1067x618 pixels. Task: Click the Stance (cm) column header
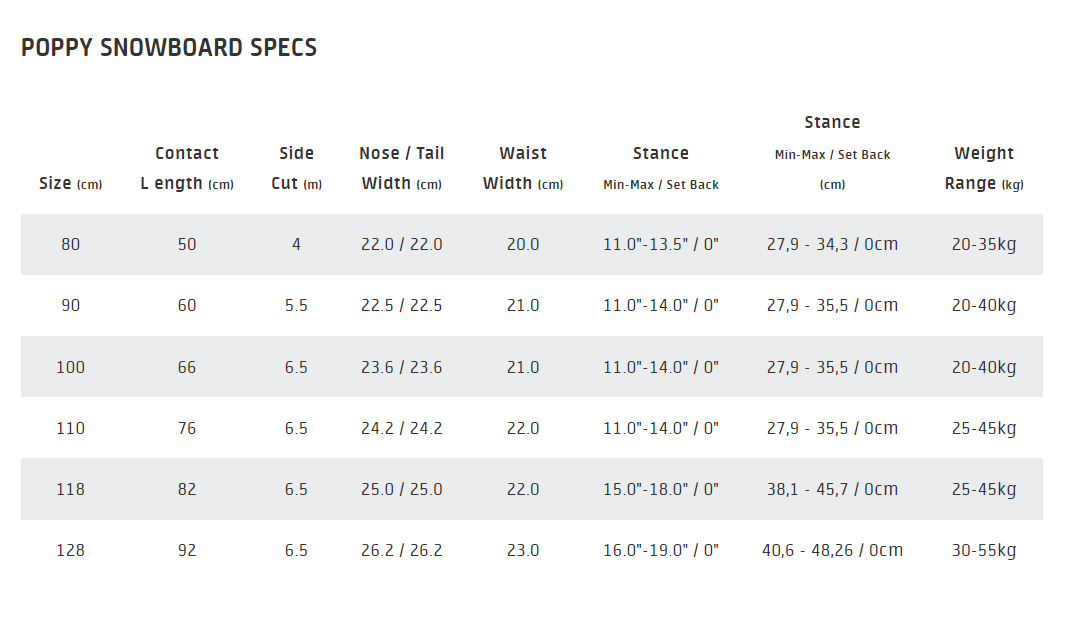click(x=832, y=152)
